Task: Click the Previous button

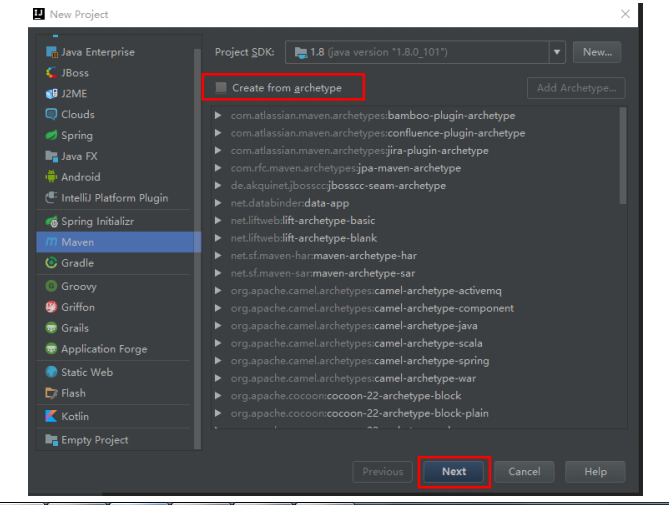Action: [383, 471]
